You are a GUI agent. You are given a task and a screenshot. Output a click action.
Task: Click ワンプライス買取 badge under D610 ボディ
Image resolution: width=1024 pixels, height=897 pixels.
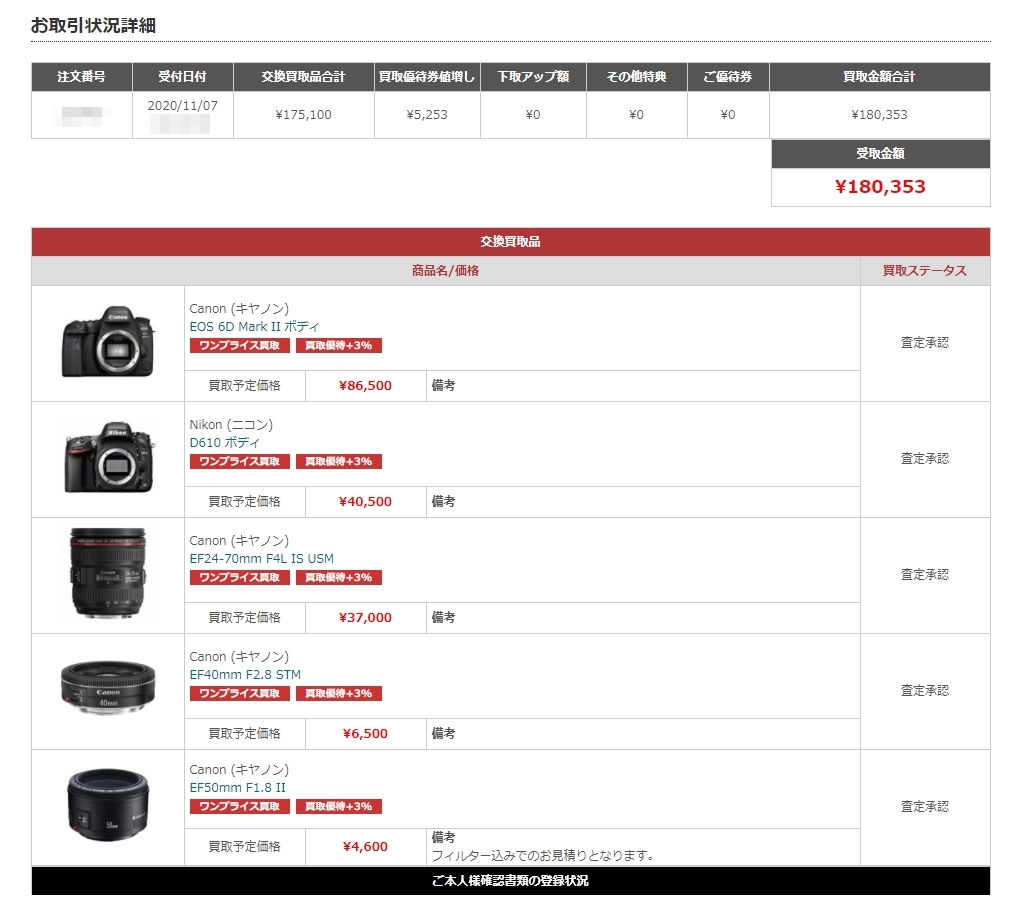240,462
